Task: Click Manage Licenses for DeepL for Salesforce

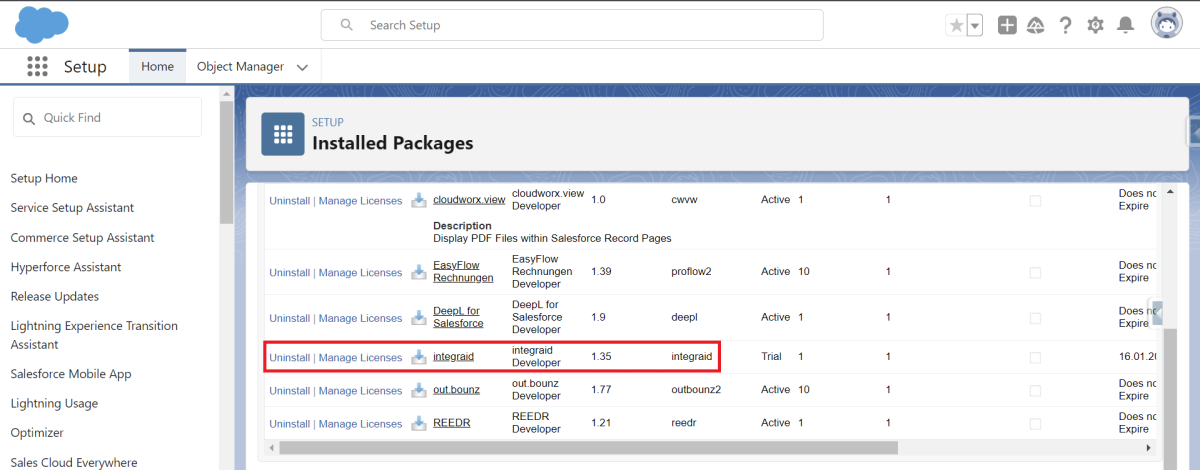Action: (x=360, y=318)
